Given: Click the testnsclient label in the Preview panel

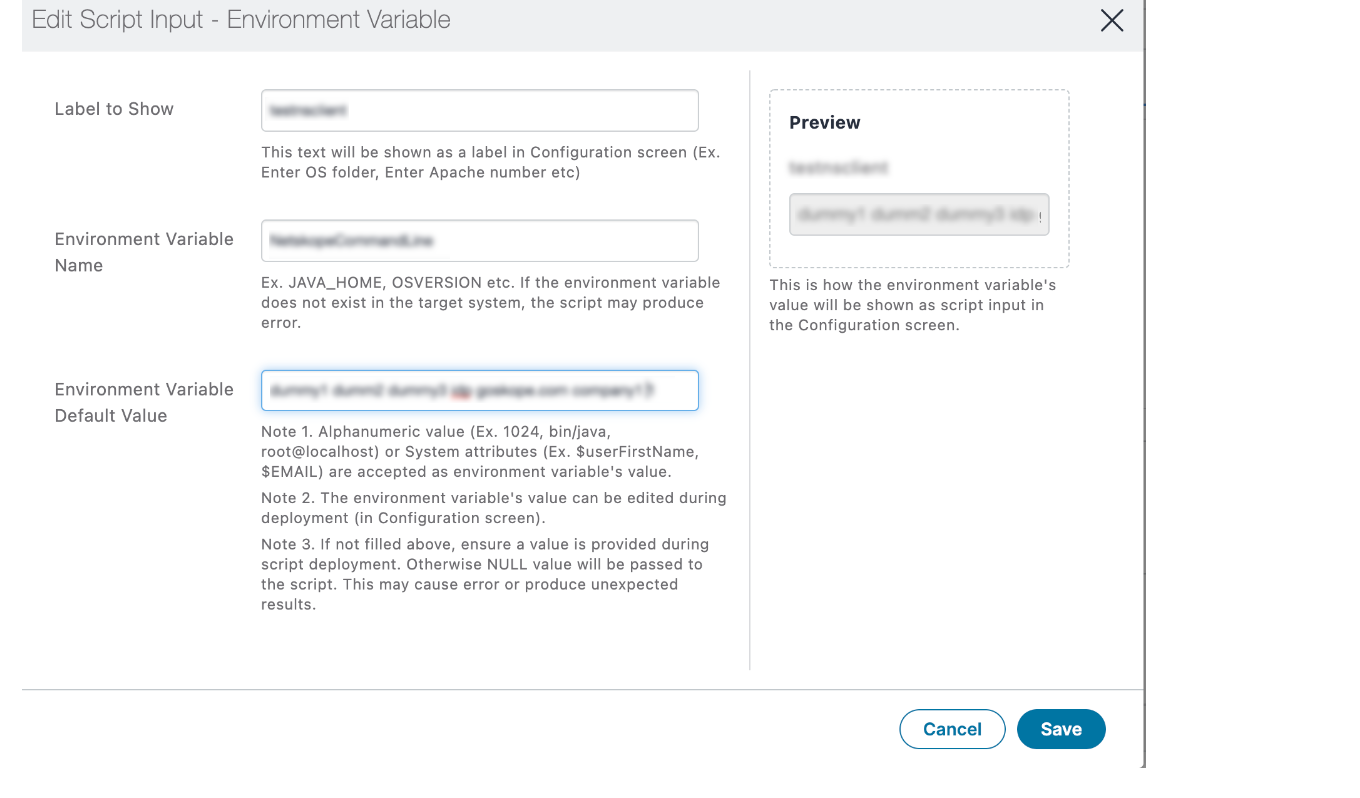Looking at the screenshot, I should (838, 167).
